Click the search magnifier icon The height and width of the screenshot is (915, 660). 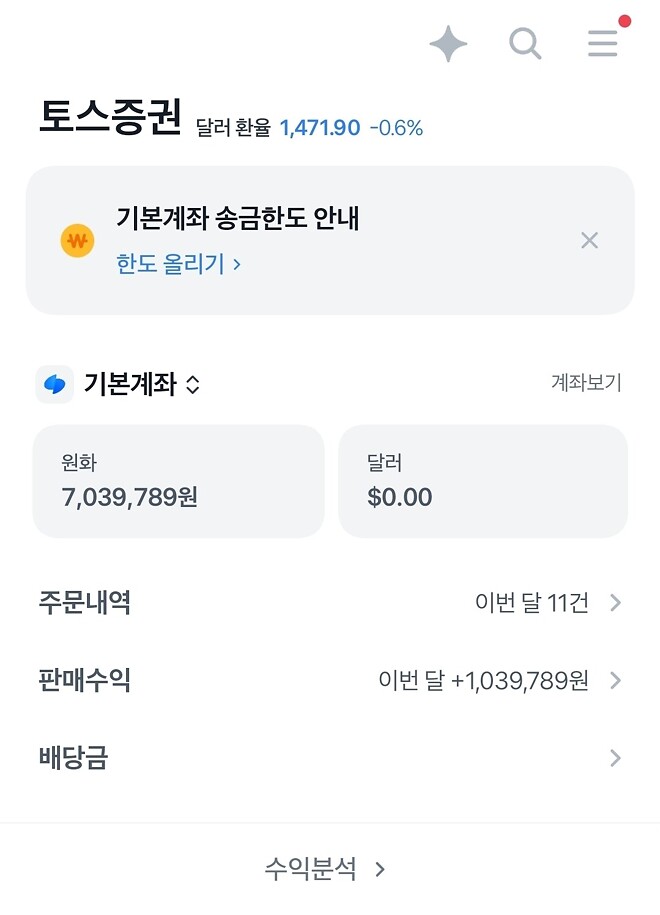point(524,43)
